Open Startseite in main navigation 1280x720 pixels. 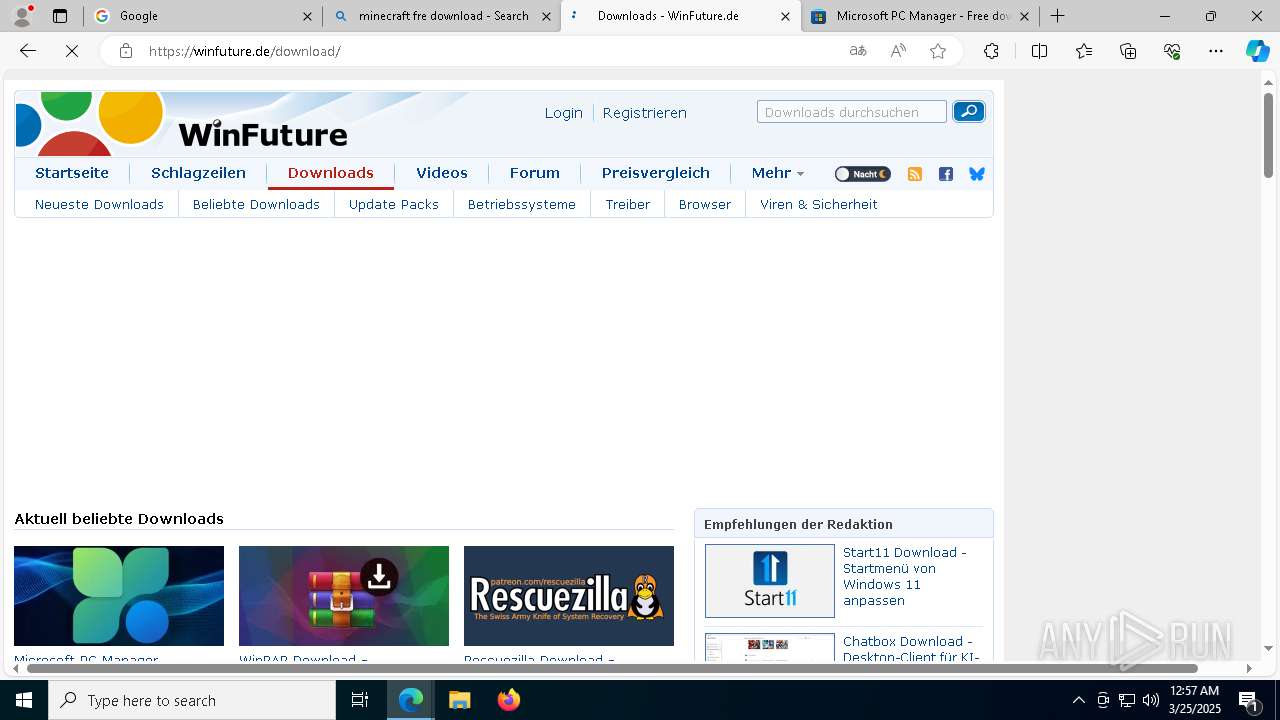(x=72, y=173)
